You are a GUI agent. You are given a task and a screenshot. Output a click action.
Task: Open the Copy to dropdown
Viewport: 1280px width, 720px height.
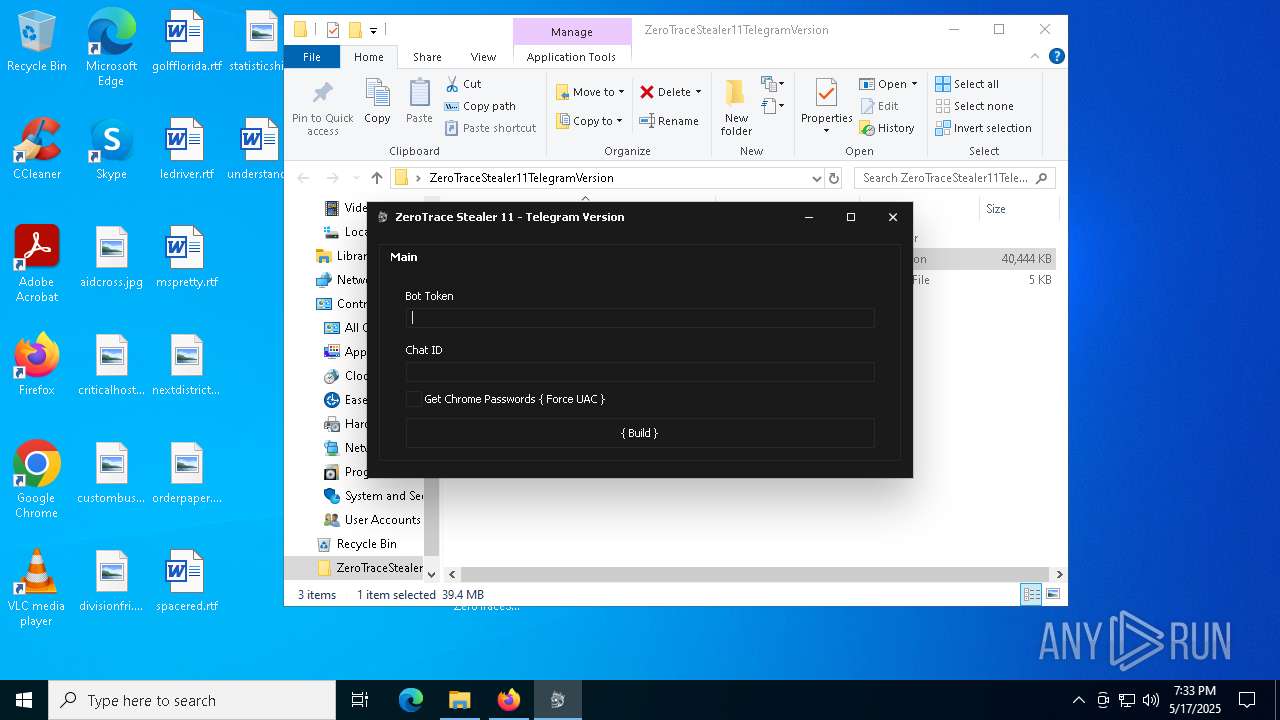[x=589, y=121]
